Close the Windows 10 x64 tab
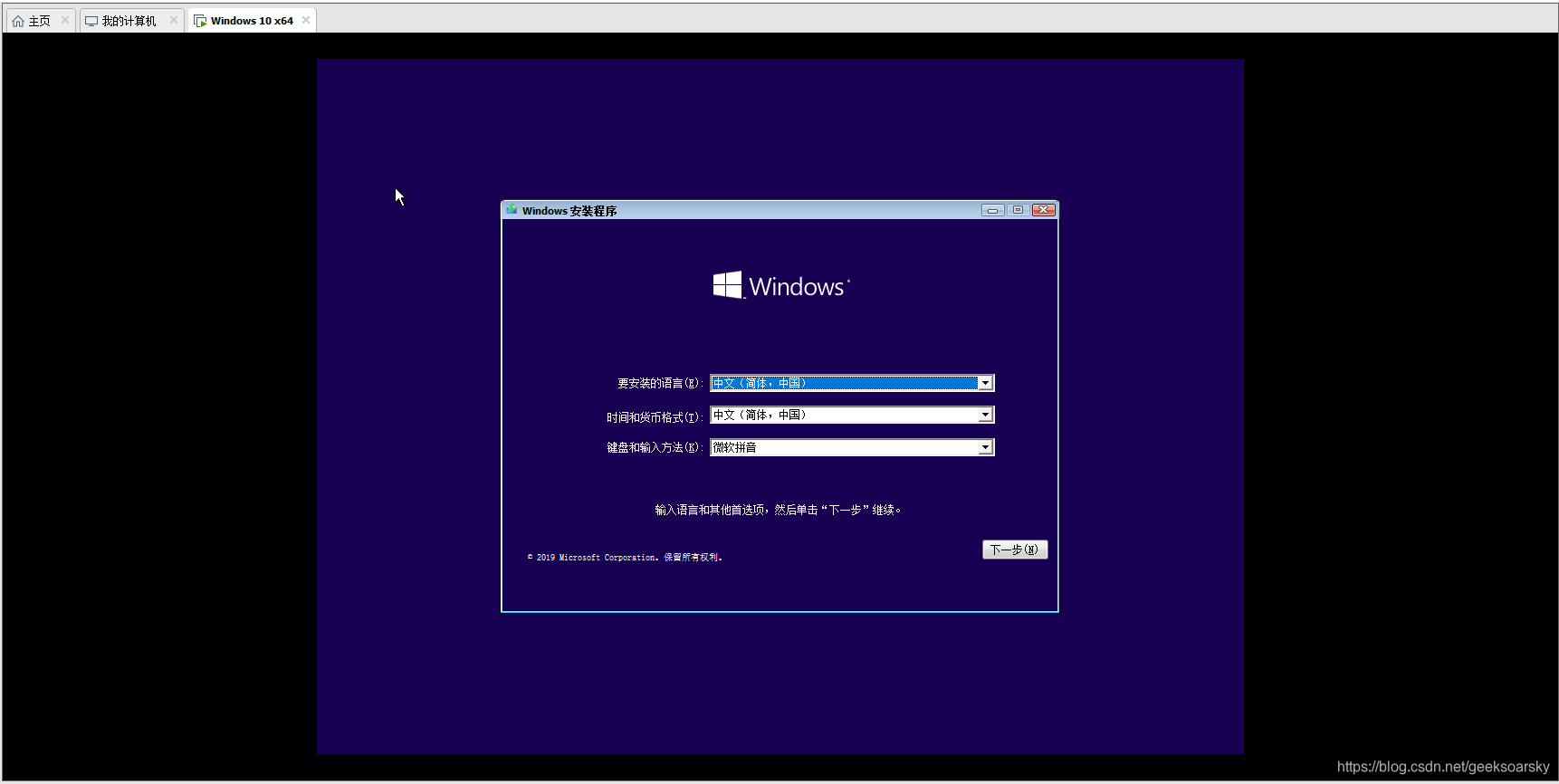 point(306,20)
